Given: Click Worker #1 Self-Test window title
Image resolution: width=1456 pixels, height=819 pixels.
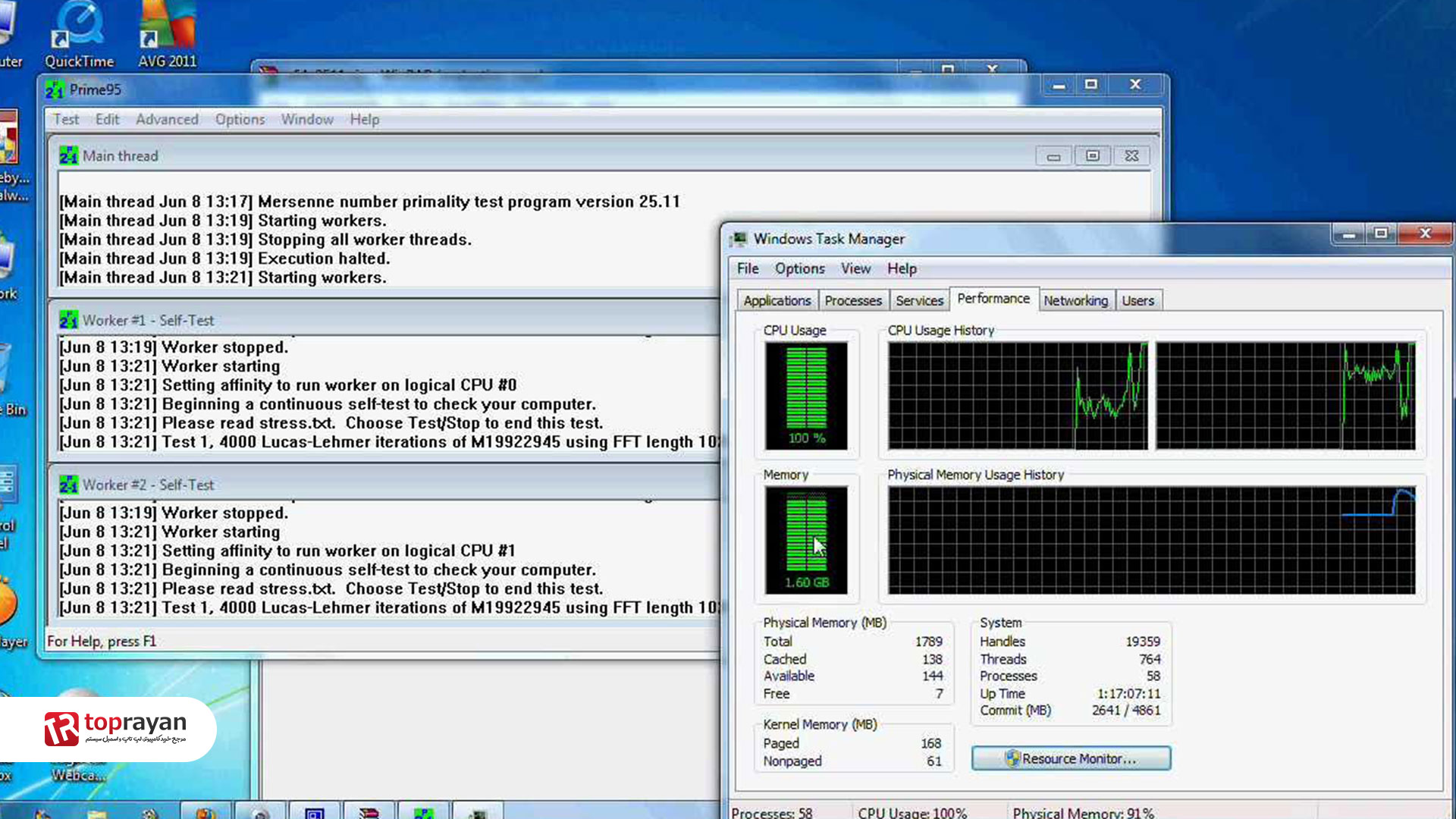Looking at the screenshot, I should click(148, 319).
